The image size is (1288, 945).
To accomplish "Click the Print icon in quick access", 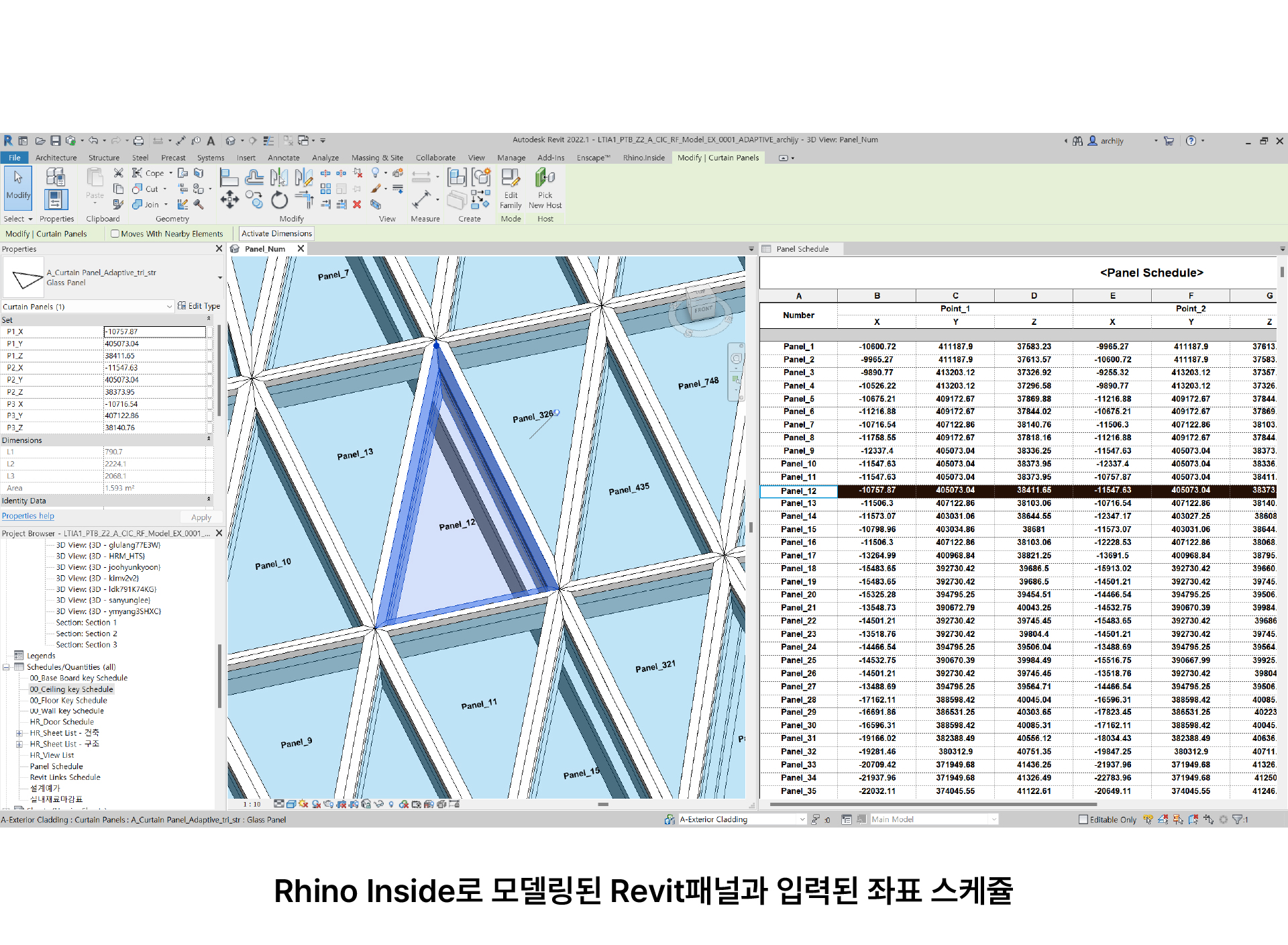I will point(138,141).
